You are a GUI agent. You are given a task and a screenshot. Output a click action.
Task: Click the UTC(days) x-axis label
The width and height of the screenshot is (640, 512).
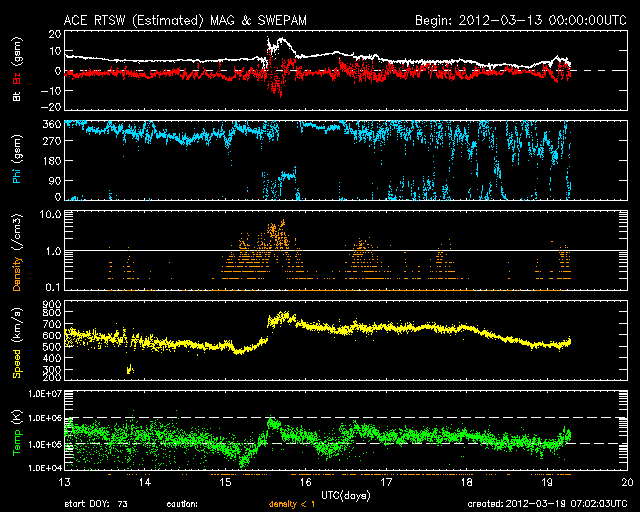(344, 495)
